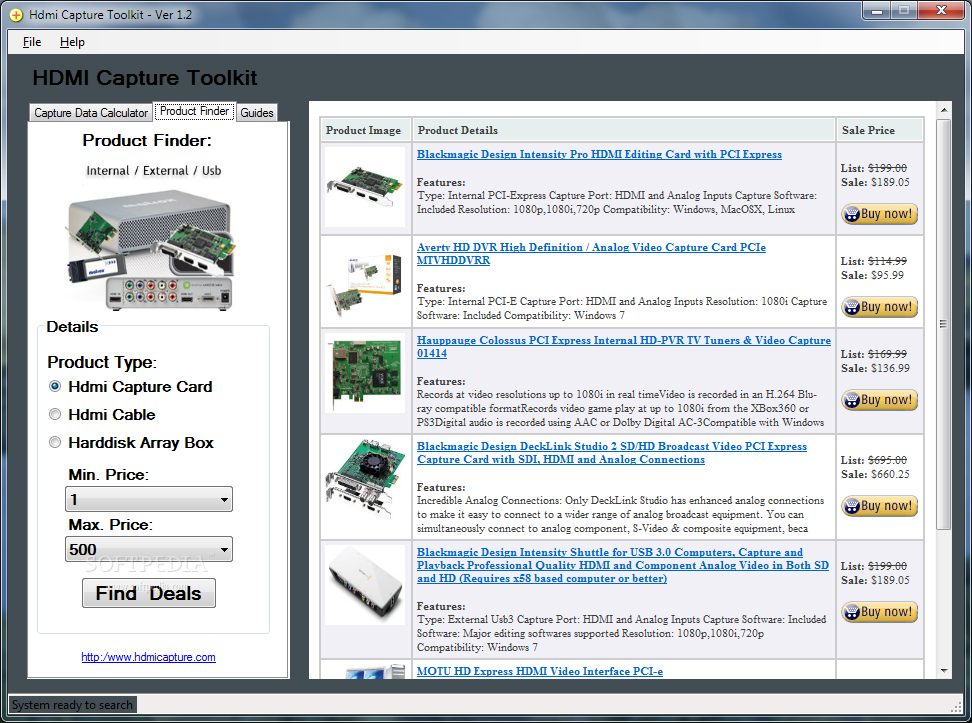Click the Sale Price column header
The image size is (972, 723).
pyautogui.click(x=880, y=130)
